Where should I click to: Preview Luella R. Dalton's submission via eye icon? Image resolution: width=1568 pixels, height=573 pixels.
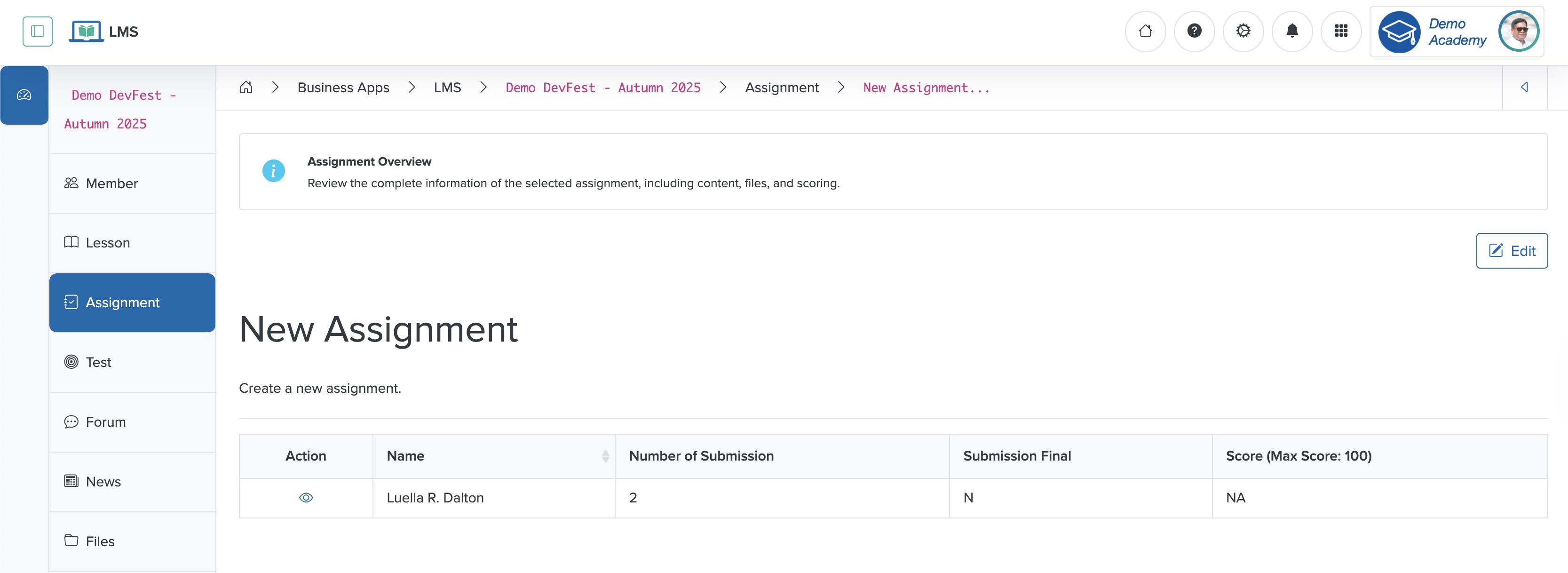click(x=306, y=497)
